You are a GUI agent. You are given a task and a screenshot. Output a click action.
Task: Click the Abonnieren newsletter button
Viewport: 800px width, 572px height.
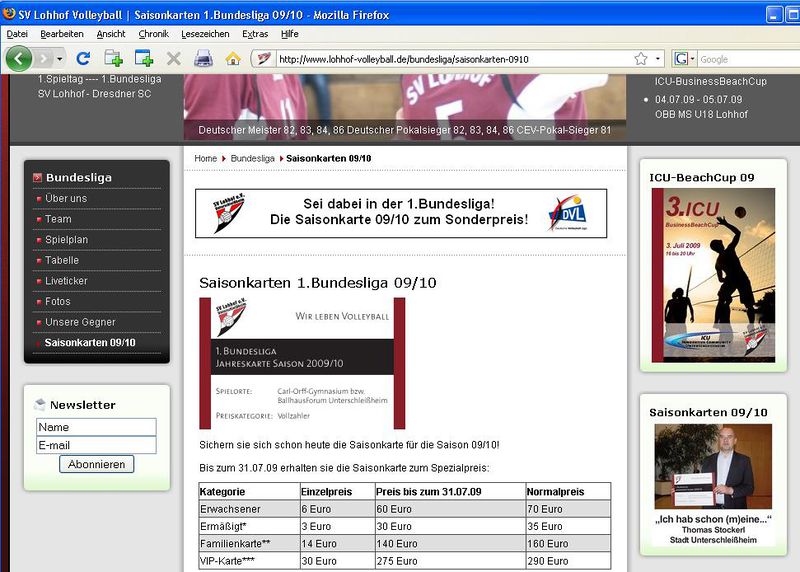[x=96, y=464]
